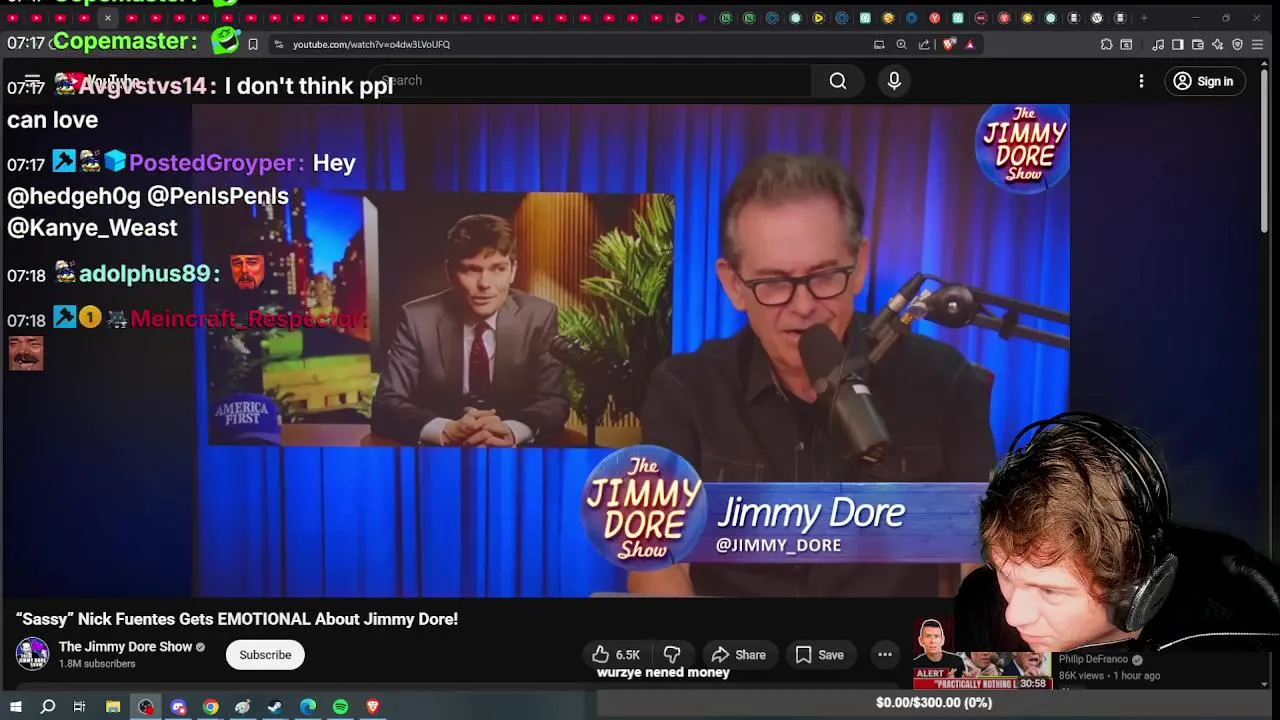Click the video title text
Screen dimensions: 1280x720
pos(237,619)
